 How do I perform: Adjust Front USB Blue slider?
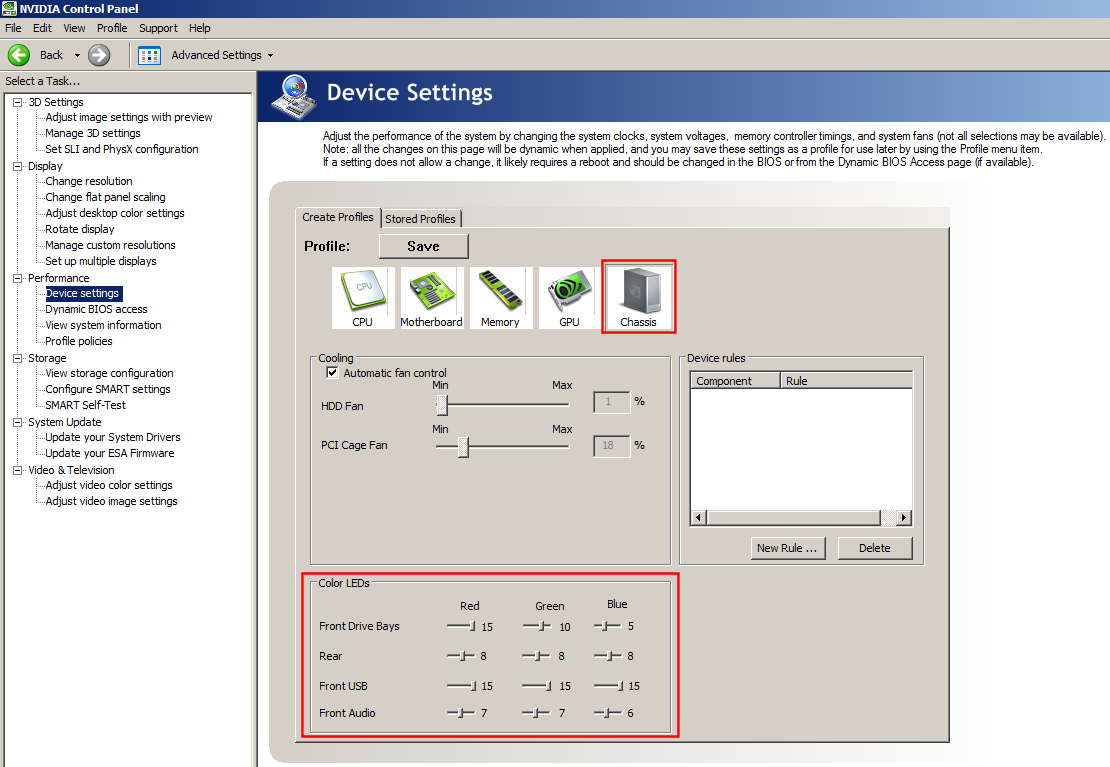click(x=609, y=686)
